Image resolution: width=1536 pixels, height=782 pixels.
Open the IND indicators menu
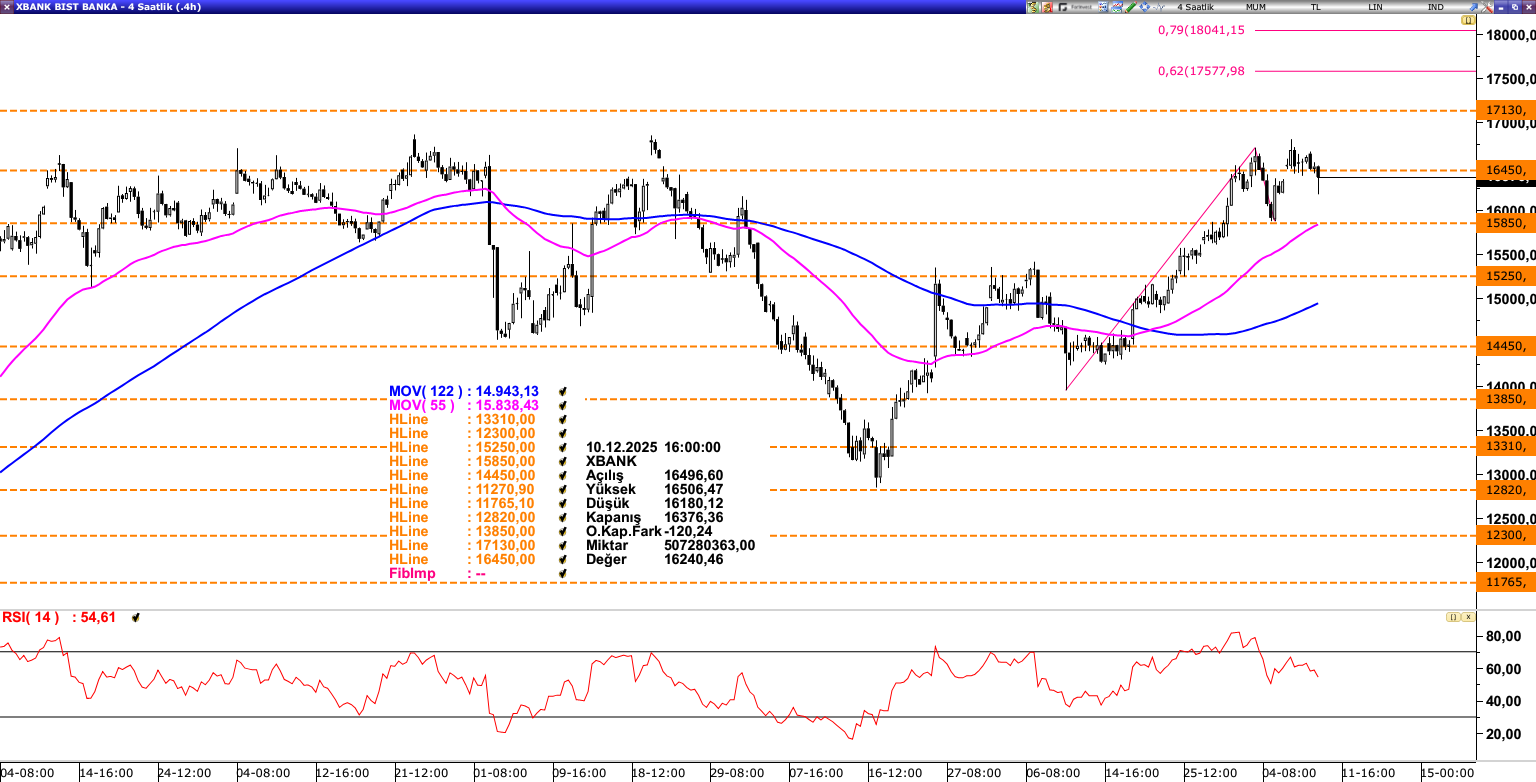point(1435,7)
